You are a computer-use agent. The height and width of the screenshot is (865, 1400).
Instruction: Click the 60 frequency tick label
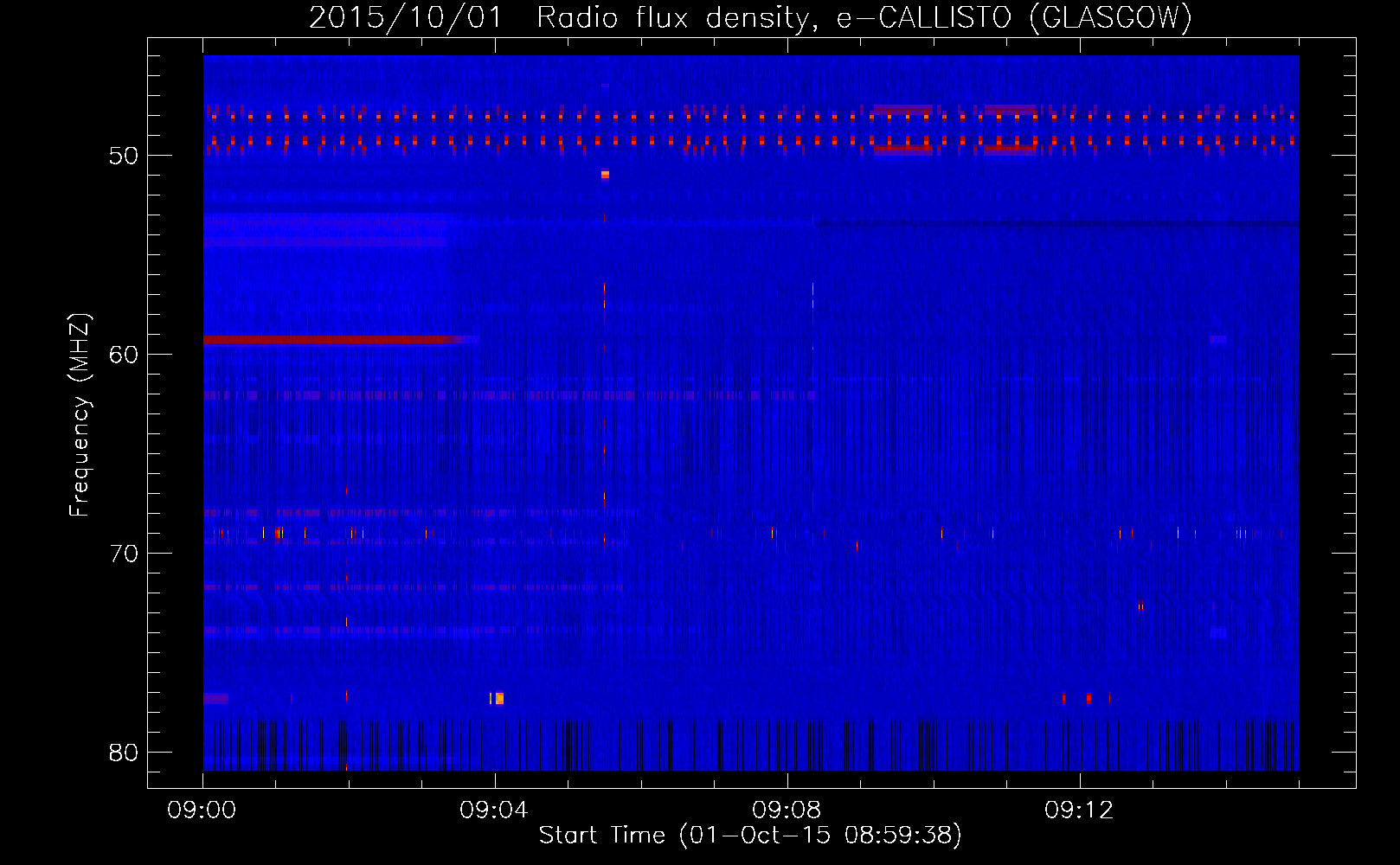124,355
